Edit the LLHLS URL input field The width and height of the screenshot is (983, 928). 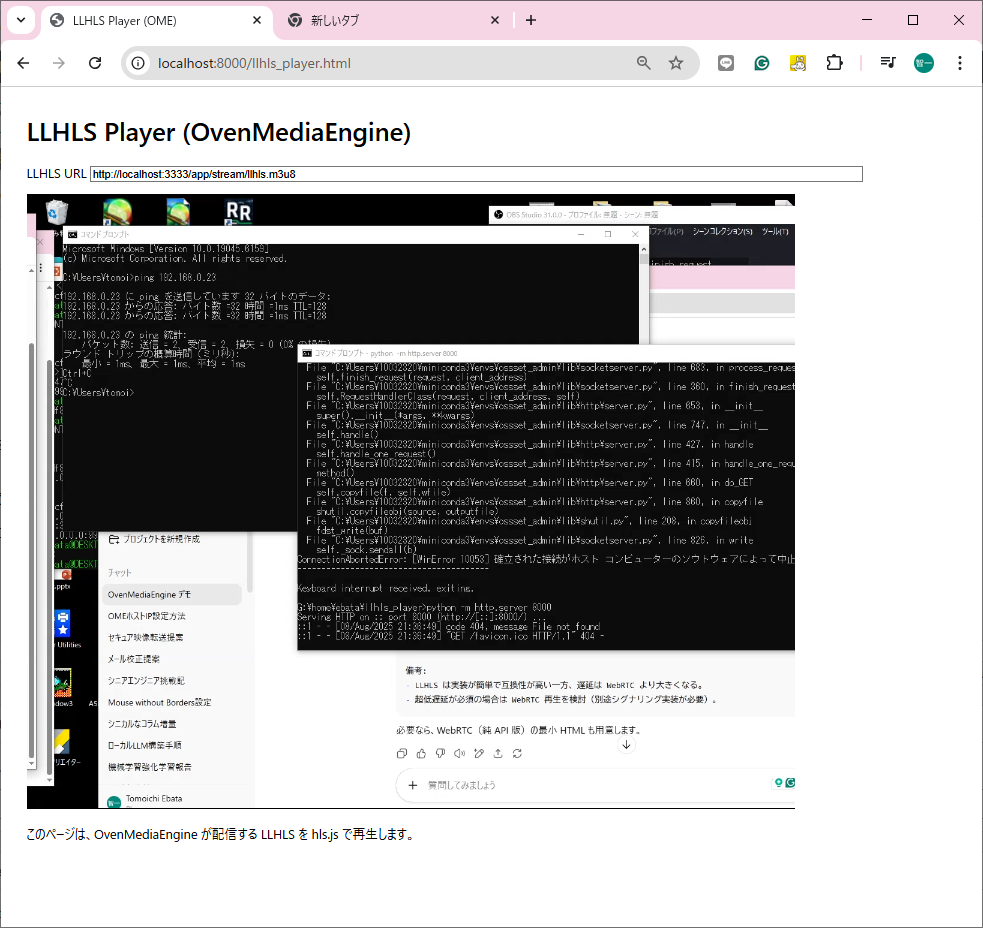coord(476,174)
